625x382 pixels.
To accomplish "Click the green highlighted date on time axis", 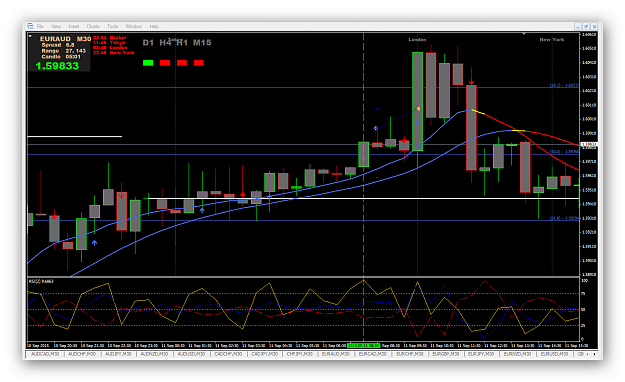I will click(x=364, y=345).
